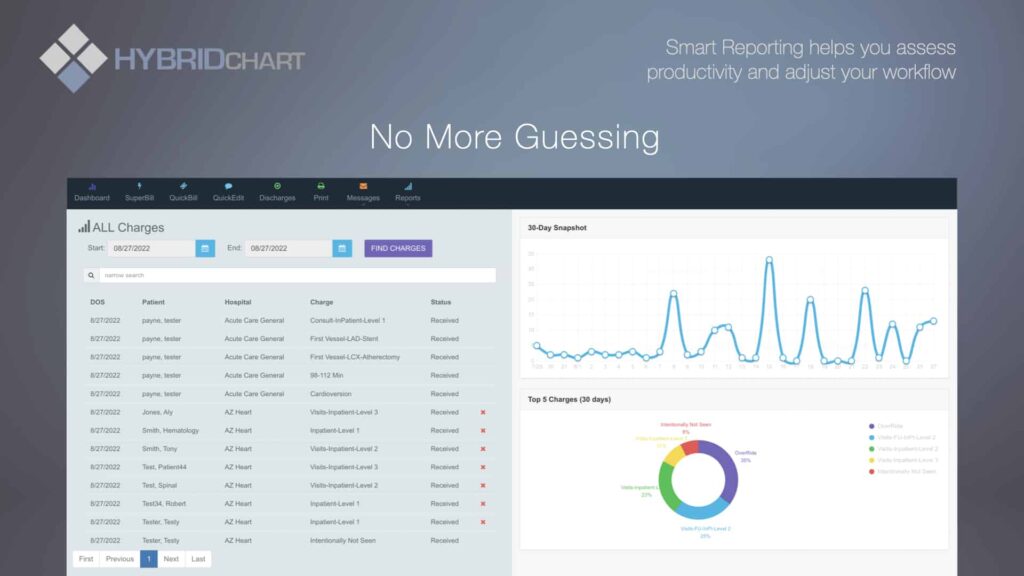Open SuperBill from the top bar

tap(139, 192)
